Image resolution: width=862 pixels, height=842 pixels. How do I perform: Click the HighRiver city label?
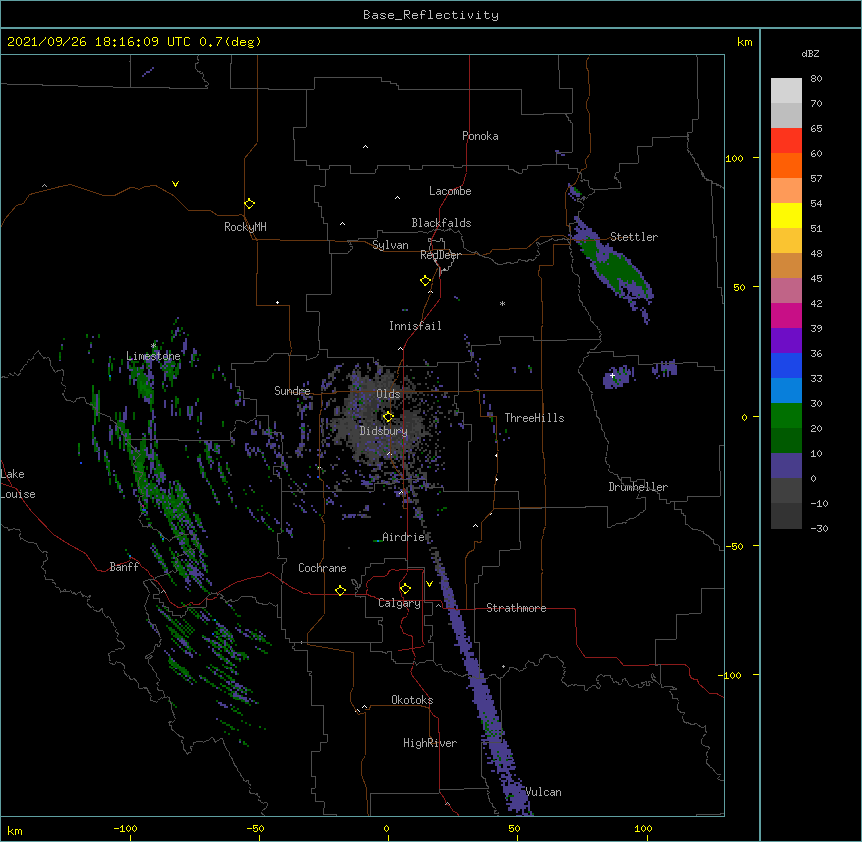(430, 743)
